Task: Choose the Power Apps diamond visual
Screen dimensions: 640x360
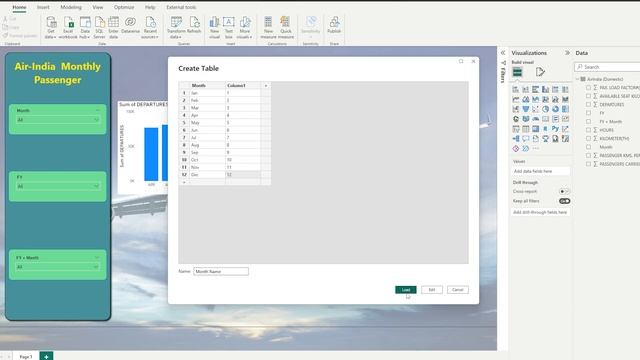Action: coord(516,149)
